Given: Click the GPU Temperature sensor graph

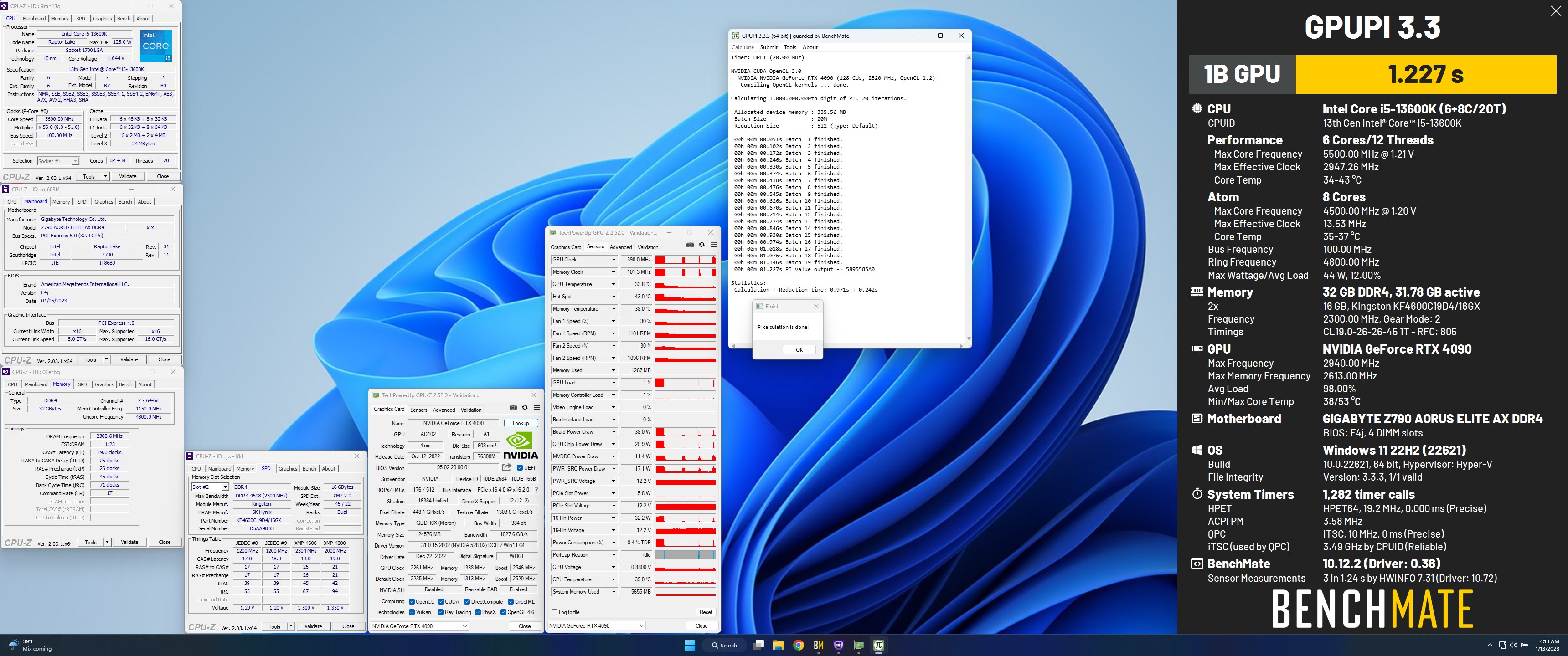Looking at the screenshot, I should click(x=686, y=284).
